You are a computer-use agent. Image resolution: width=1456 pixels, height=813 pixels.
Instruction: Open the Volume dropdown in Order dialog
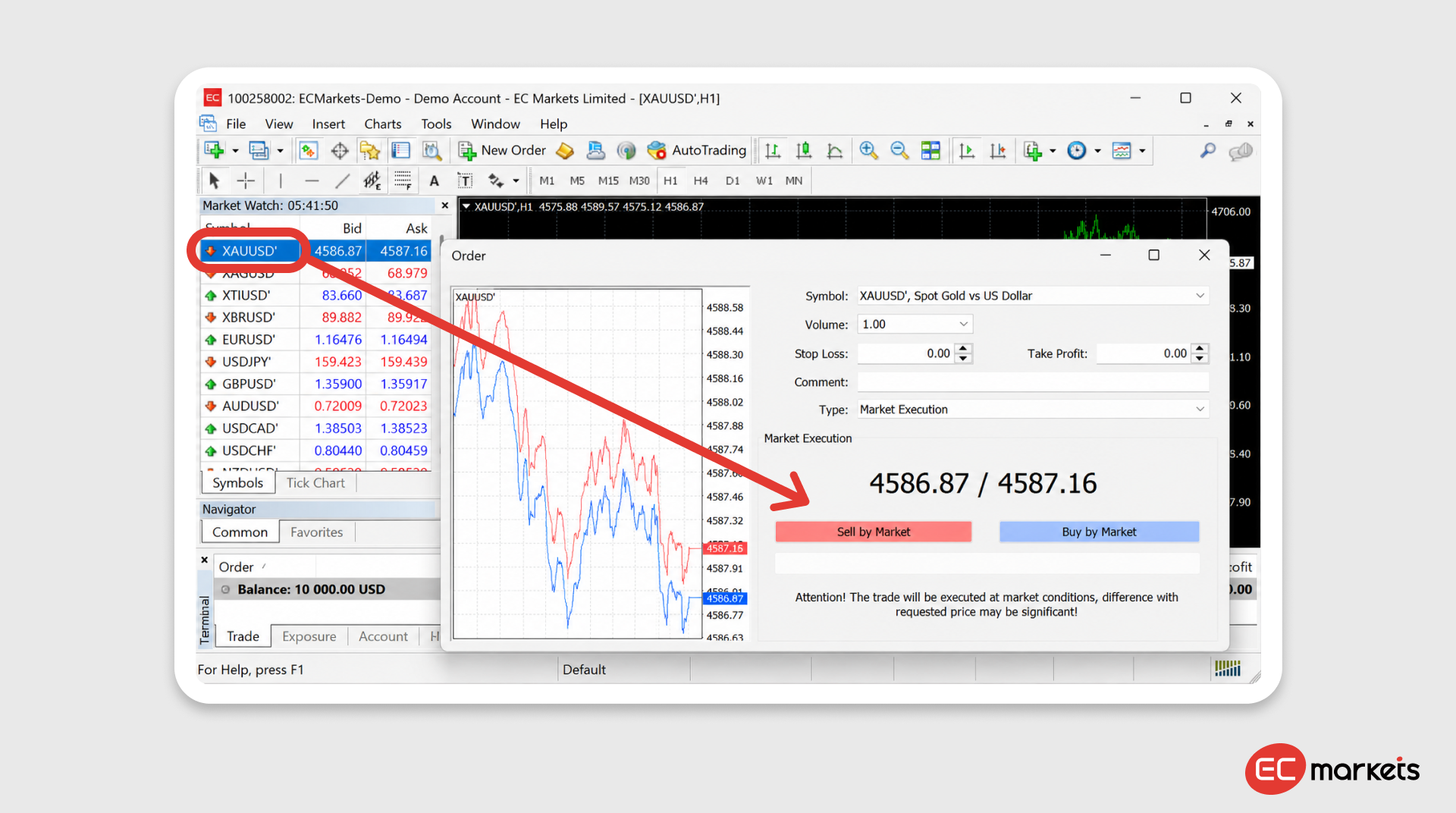coord(963,325)
